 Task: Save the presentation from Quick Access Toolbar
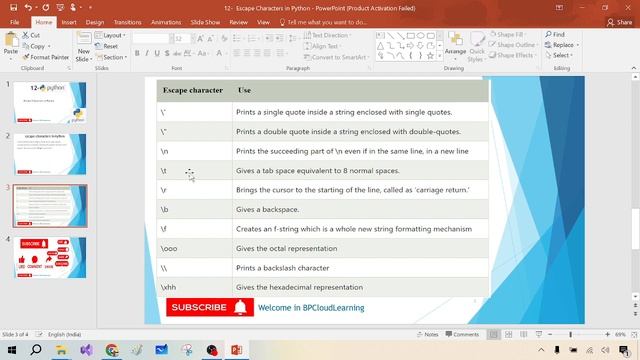click(x=13, y=7)
